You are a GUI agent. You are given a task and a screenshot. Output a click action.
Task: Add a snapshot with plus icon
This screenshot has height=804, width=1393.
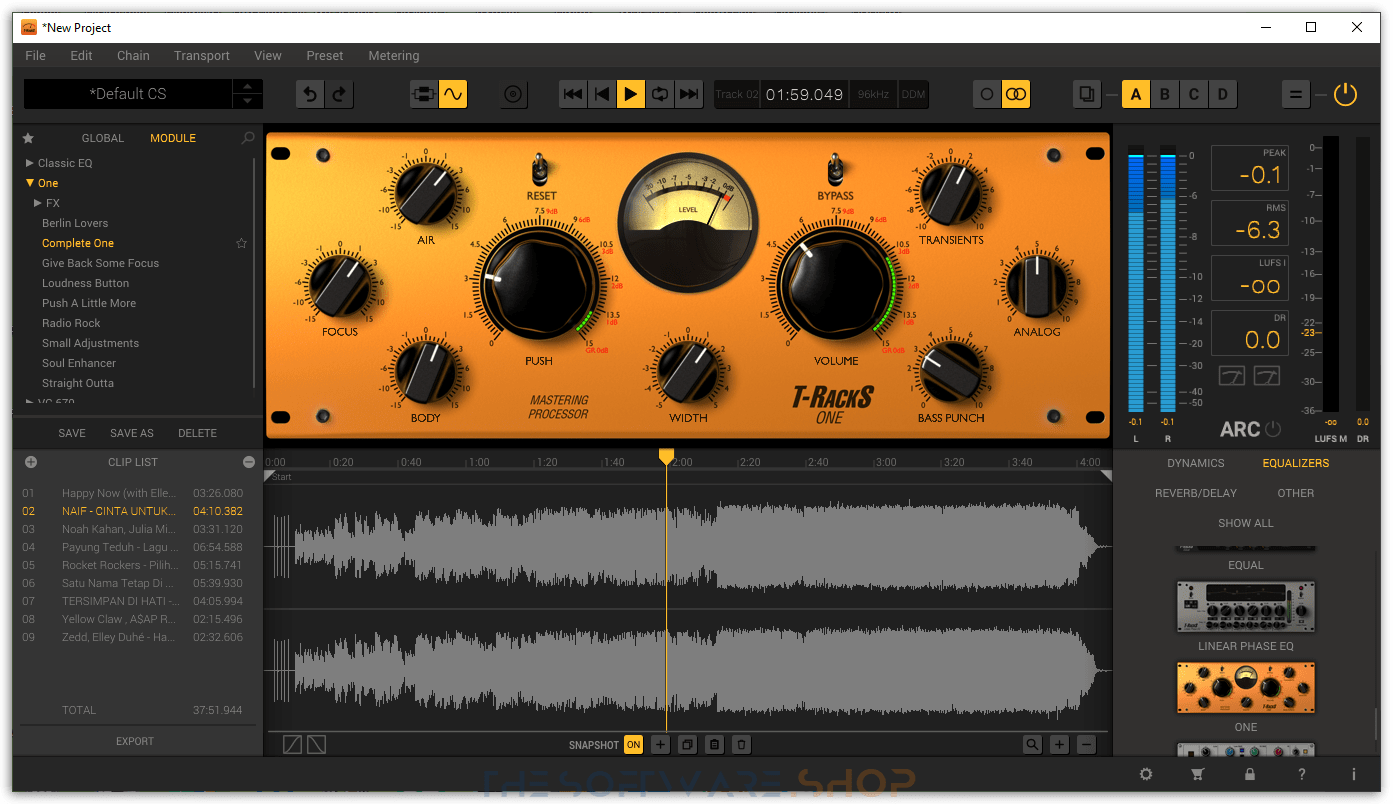tap(660, 744)
